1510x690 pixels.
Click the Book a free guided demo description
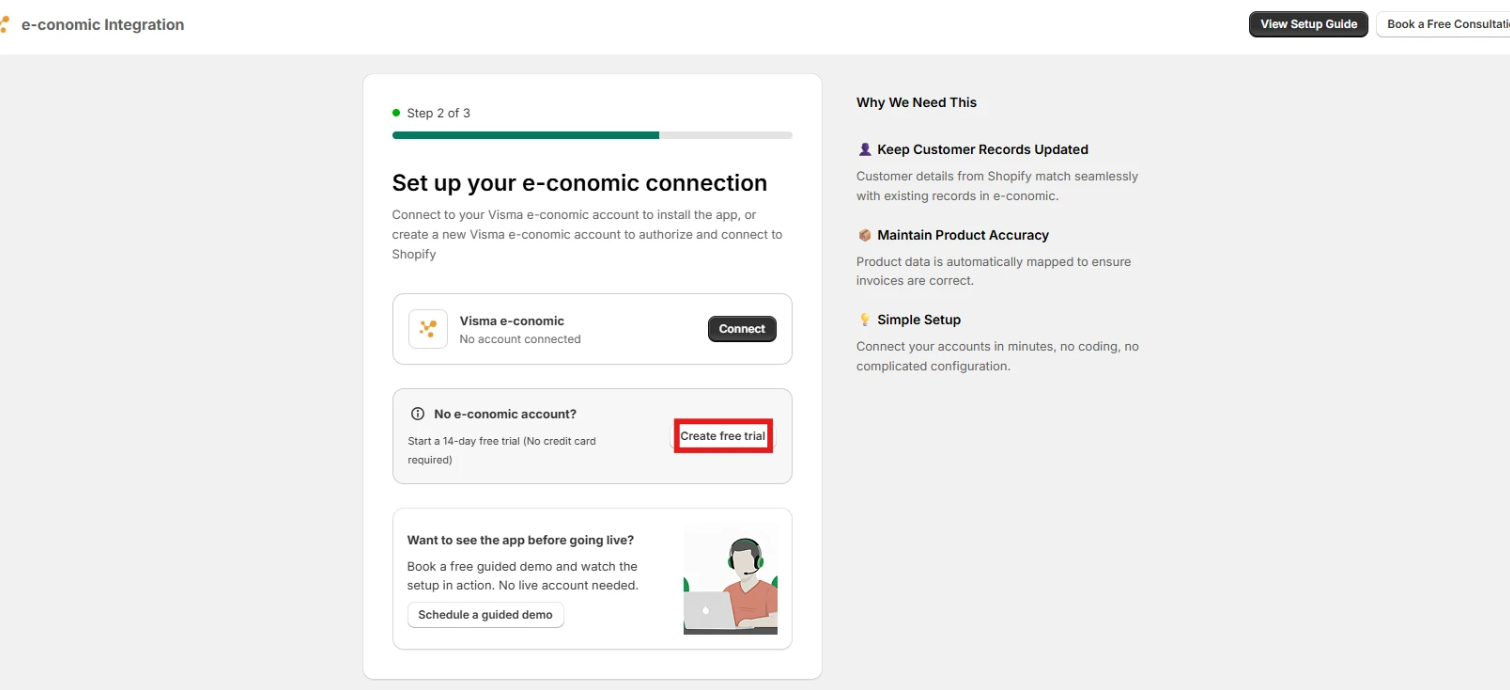tap(523, 576)
